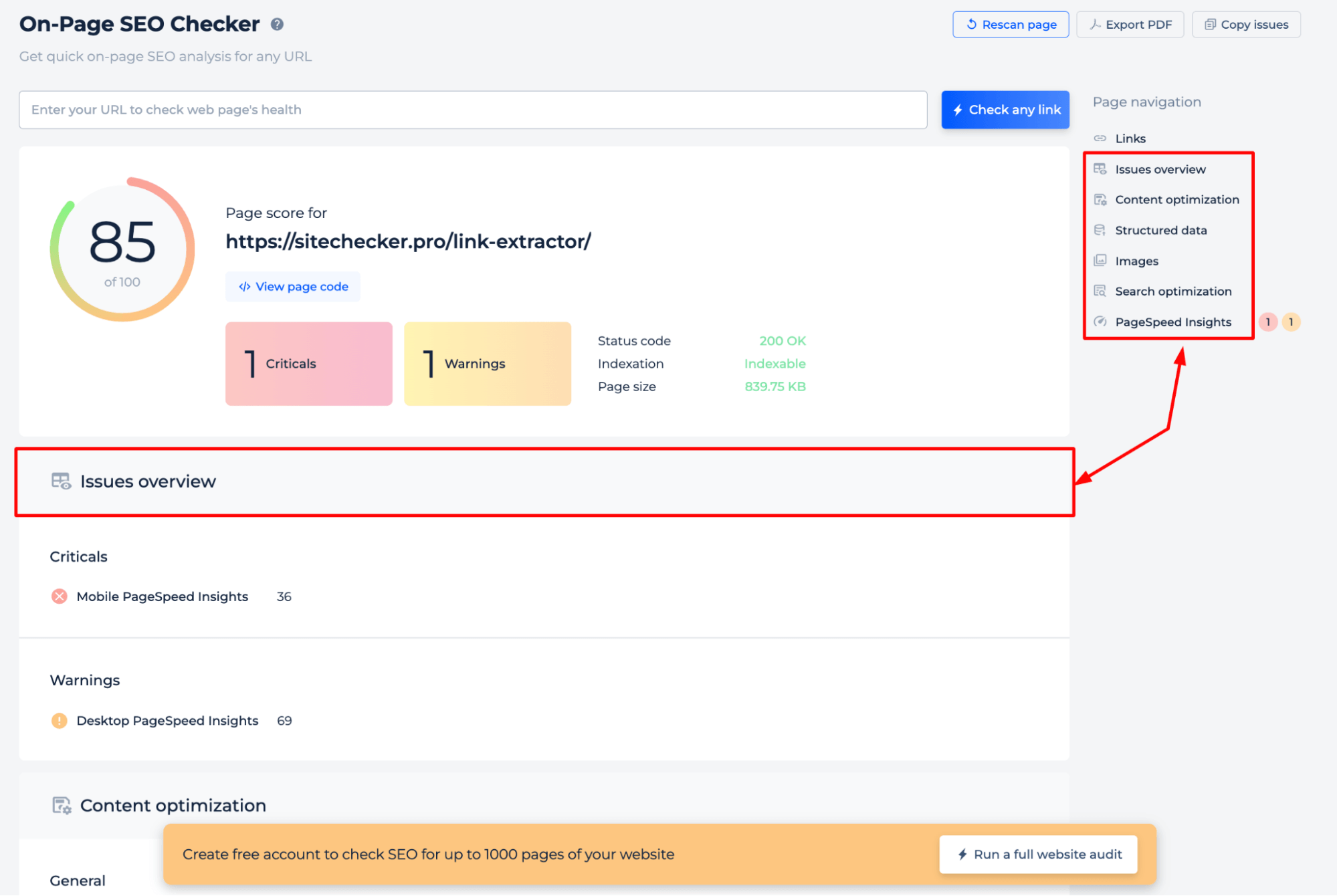Image resolution: width=1337 pixels, height=896 pixels.
Task: Go to Images in page navigation
Action: [1136, 261]
